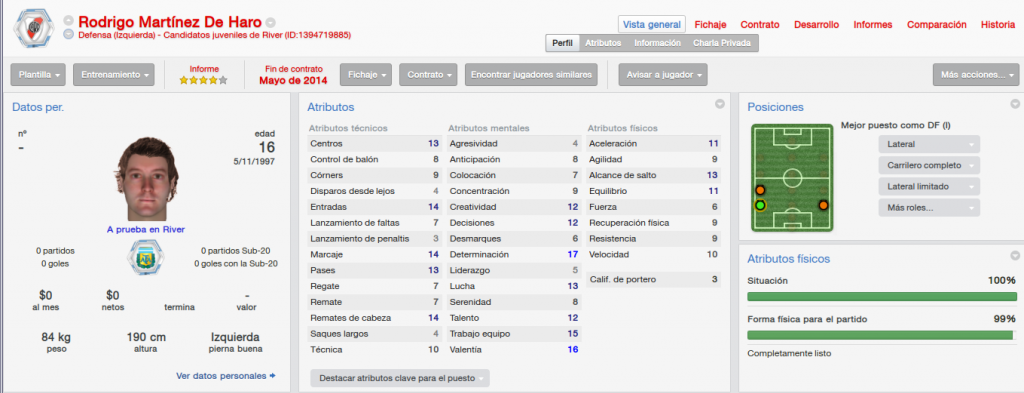Click the green DF (I) position dot

[x=760, y=206]
